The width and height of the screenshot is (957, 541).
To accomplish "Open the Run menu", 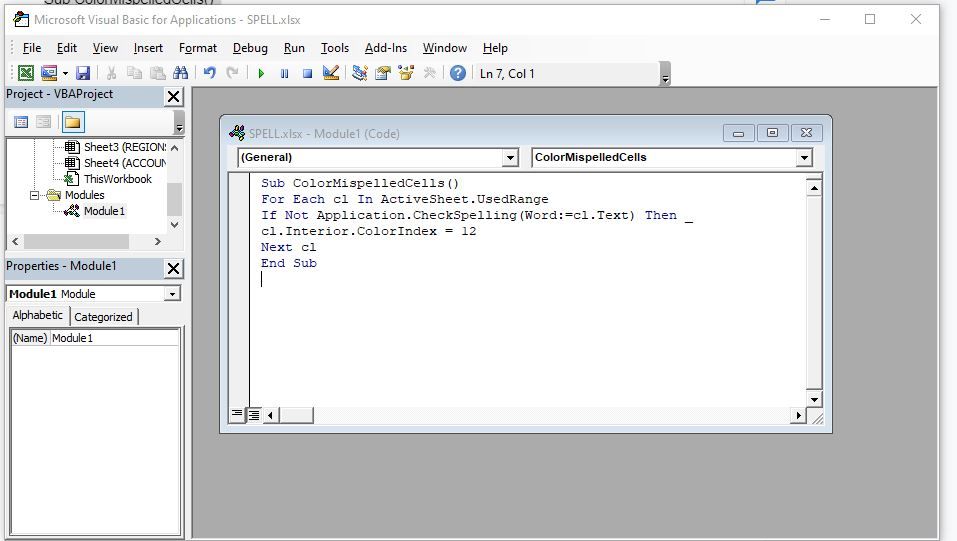I will [x=294, y=48].
